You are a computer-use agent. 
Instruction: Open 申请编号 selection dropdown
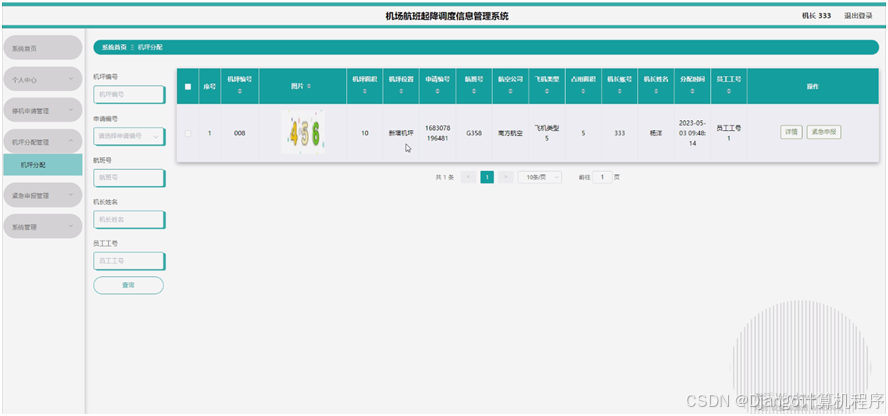129,136
